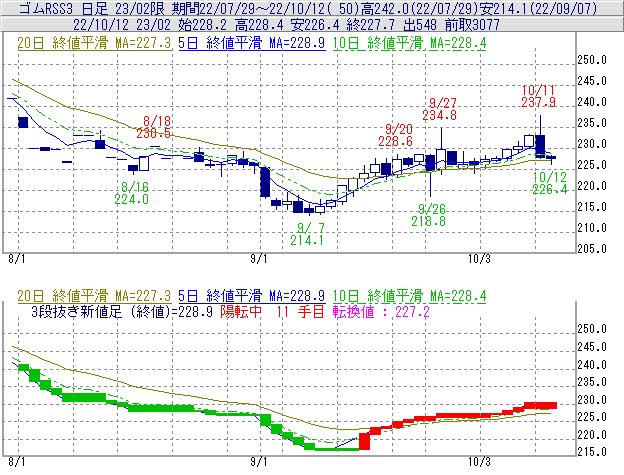Click the 10/11 candlestick with long upper wick
This screenshot has width=624, height=475.
click(540, 137)
